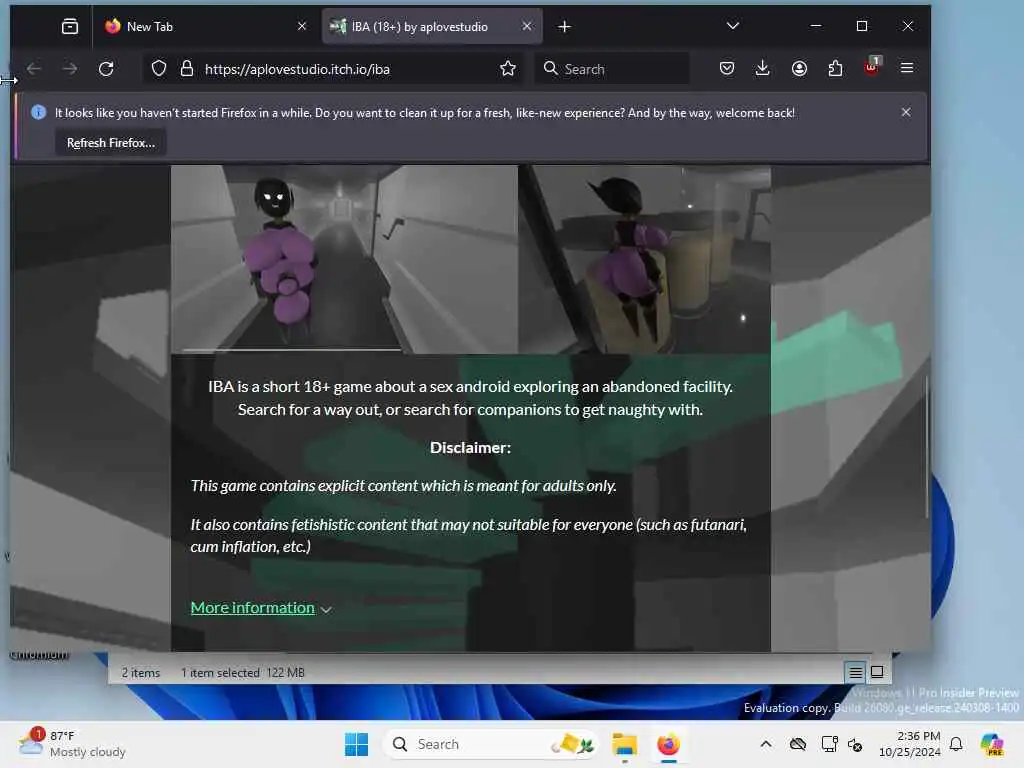Launch the Copilot preview taskbar icon

pyautogui.click(x=992, y=744)
